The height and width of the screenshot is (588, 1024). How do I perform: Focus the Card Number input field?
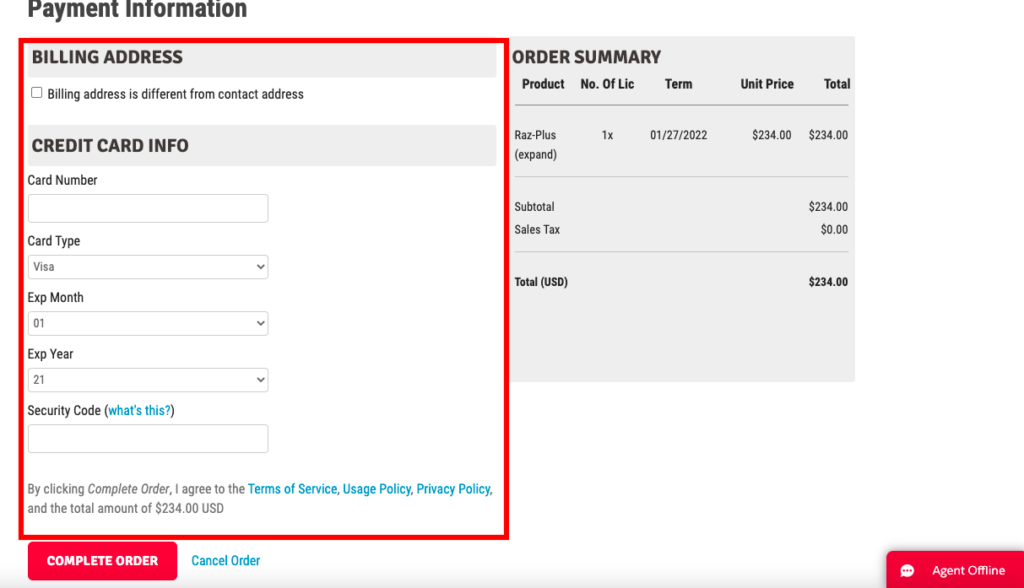tap(148, 208)
